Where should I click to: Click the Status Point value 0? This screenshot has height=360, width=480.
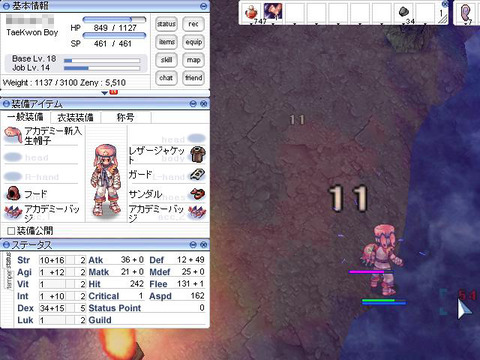[202, 308]
